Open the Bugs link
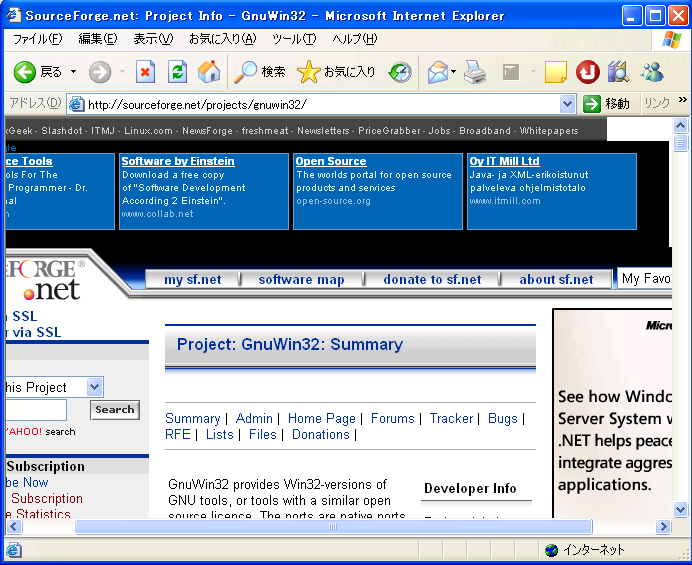 502,418
